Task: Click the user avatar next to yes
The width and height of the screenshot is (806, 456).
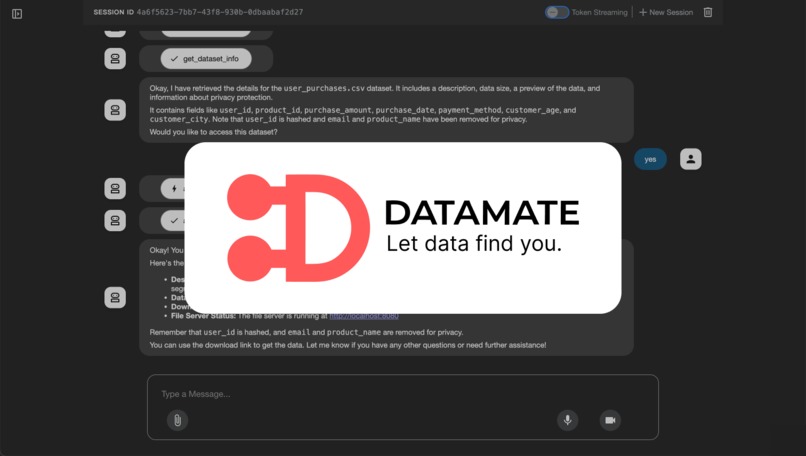Action: pos(690,159)
